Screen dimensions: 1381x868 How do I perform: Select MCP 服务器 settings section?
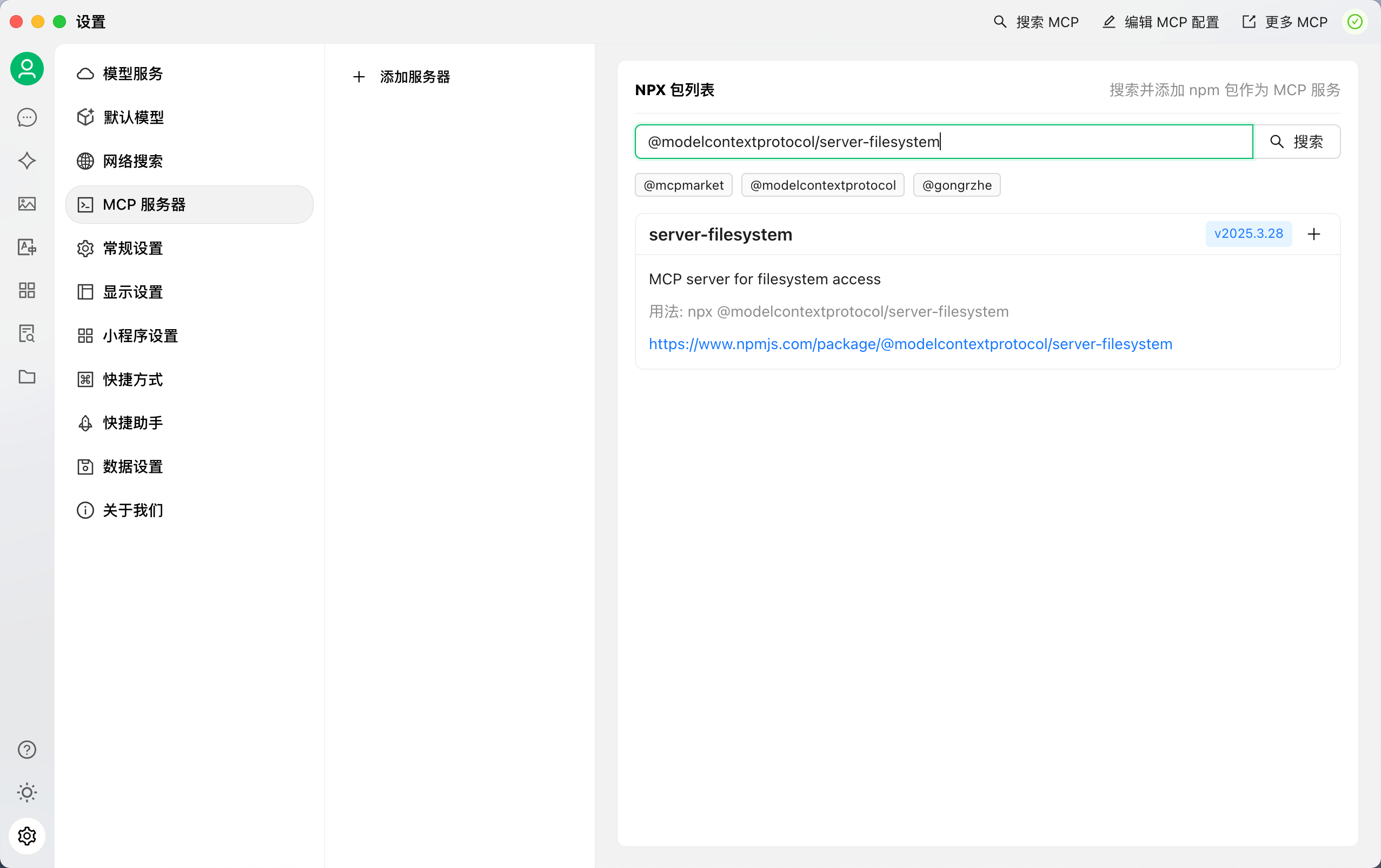[189, 205]
